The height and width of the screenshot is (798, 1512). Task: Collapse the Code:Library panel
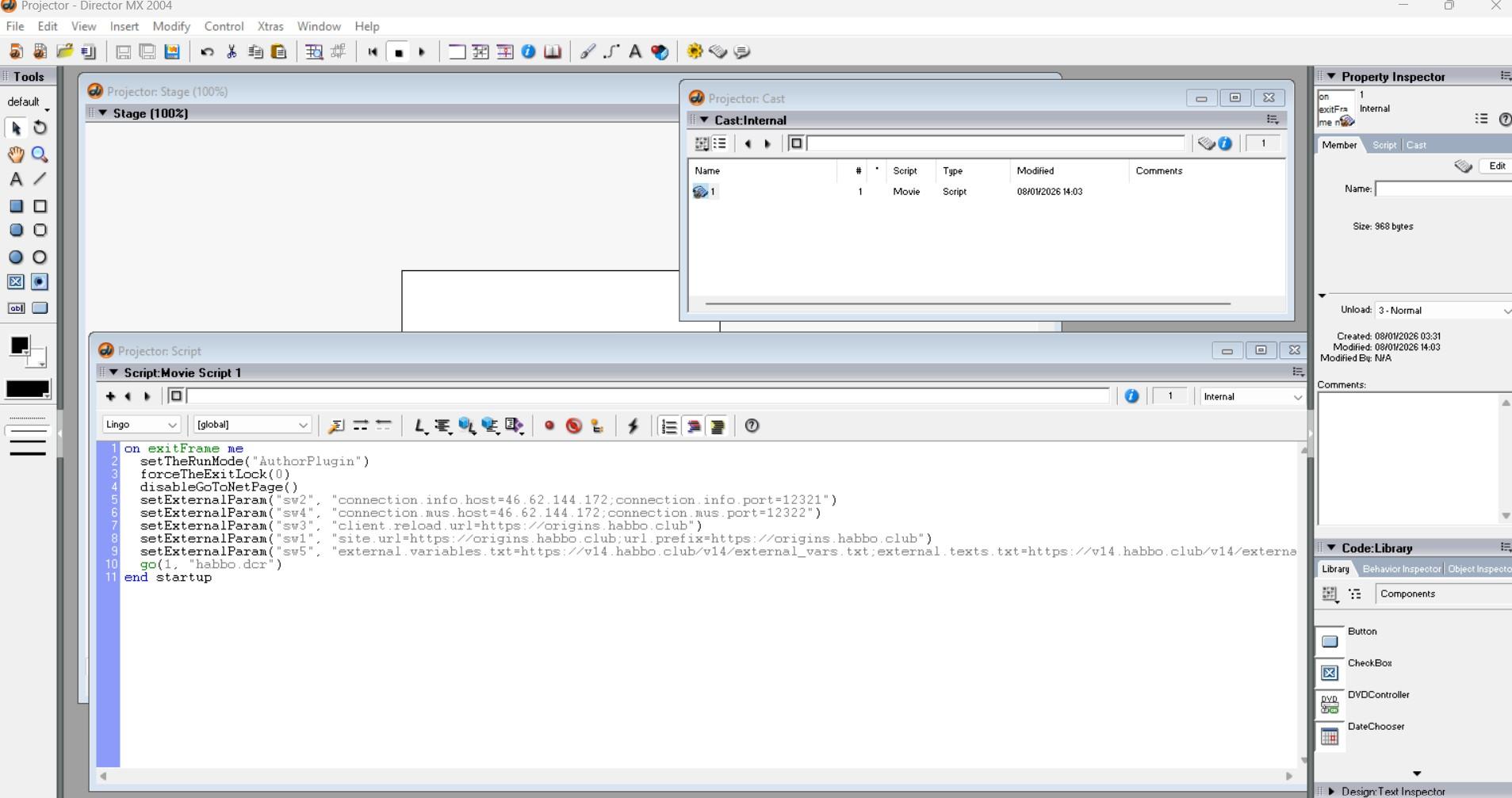point(1331,548)
